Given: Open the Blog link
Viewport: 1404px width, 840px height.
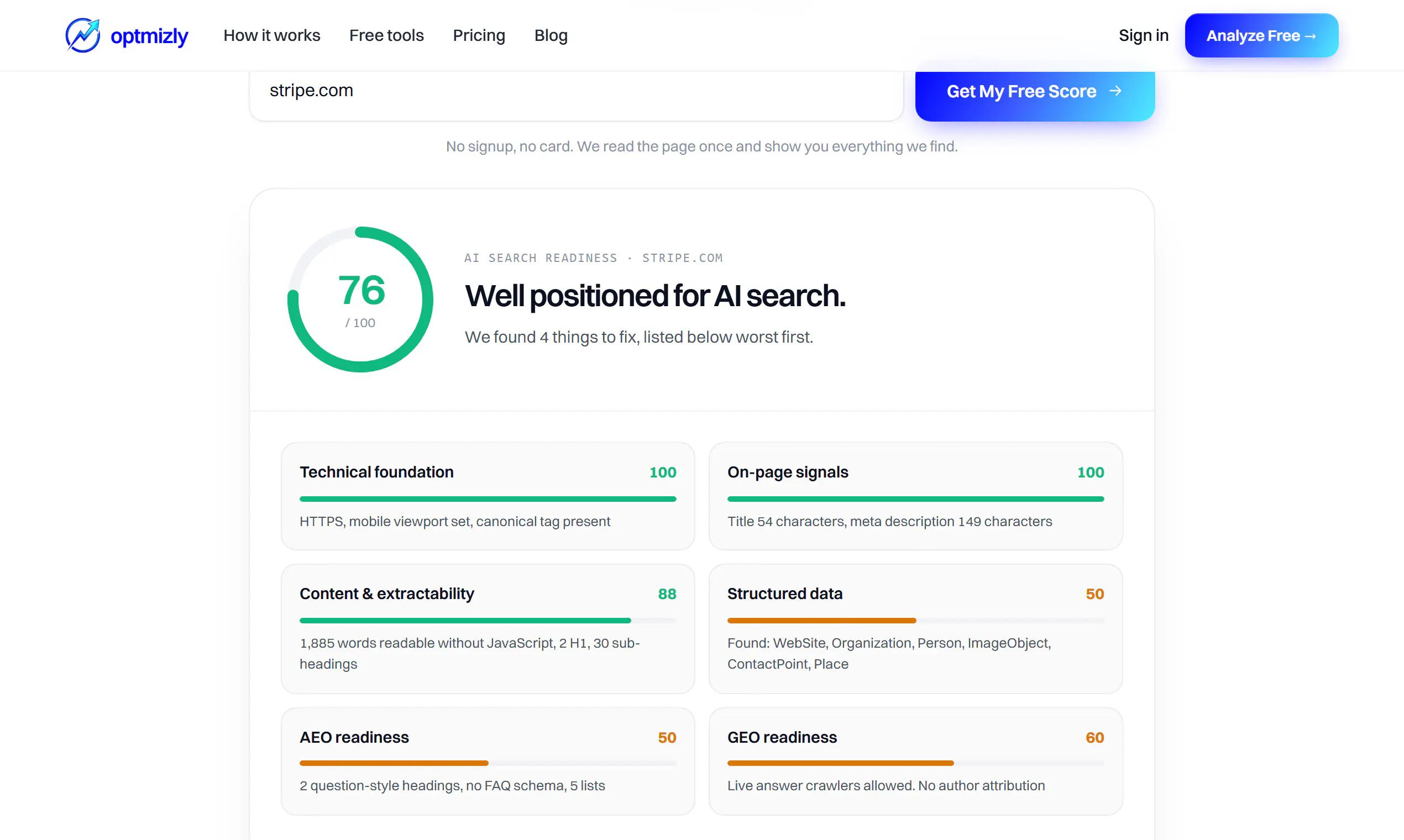Looking at the screenshot, I should (551, 35).
